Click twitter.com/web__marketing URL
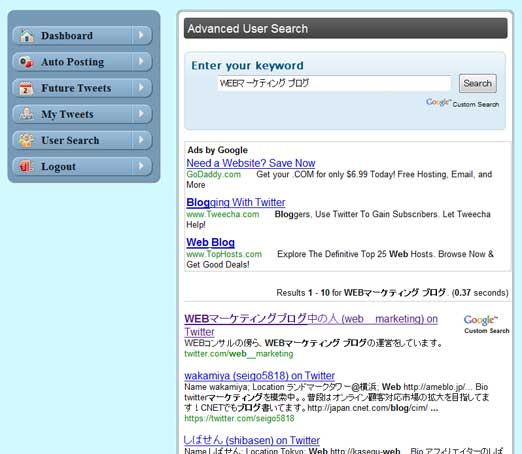Image resolution: width=522 pixels, height=454 pixels. tap(239, 354)
